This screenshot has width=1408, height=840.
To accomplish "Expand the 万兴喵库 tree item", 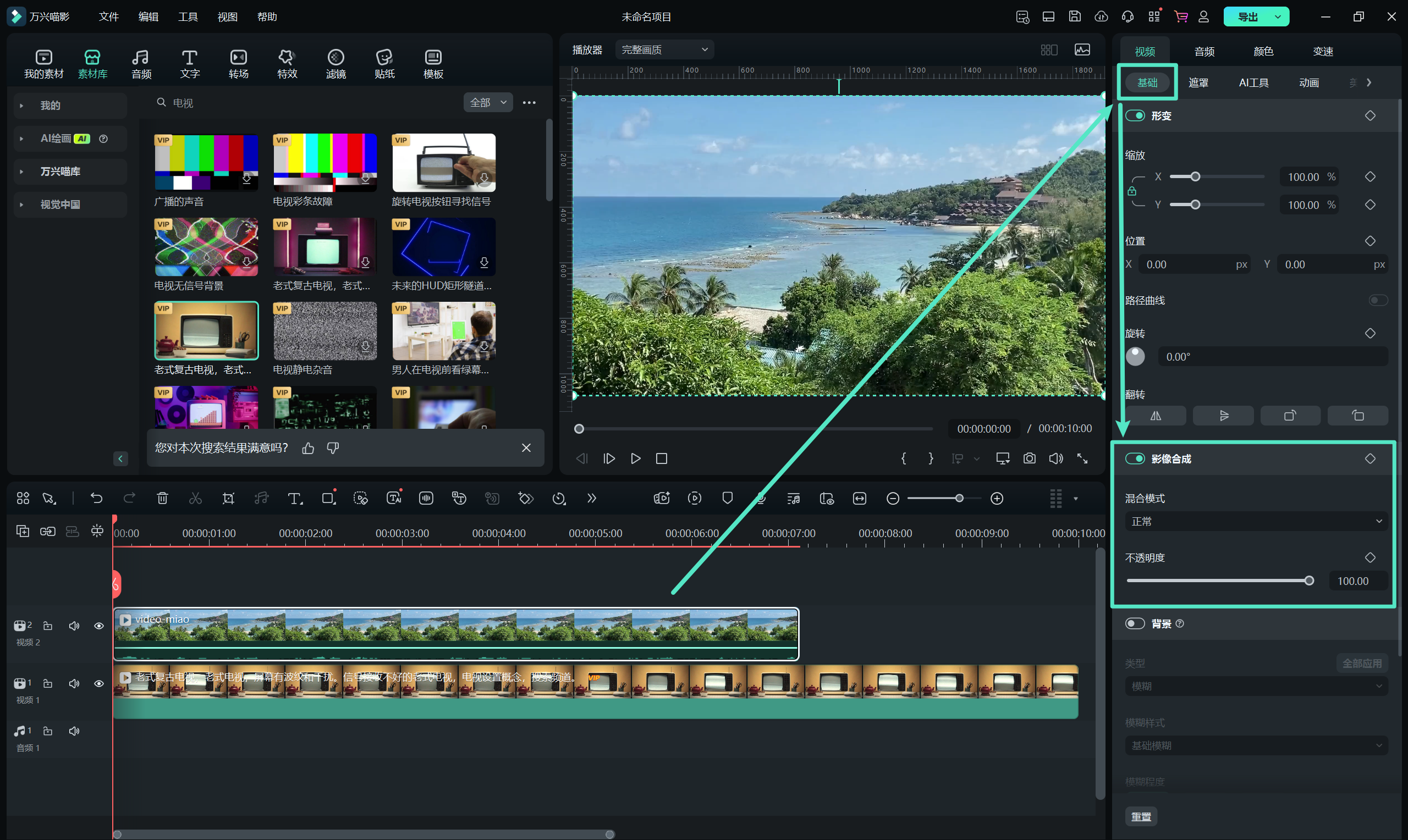I will [21, 172].
